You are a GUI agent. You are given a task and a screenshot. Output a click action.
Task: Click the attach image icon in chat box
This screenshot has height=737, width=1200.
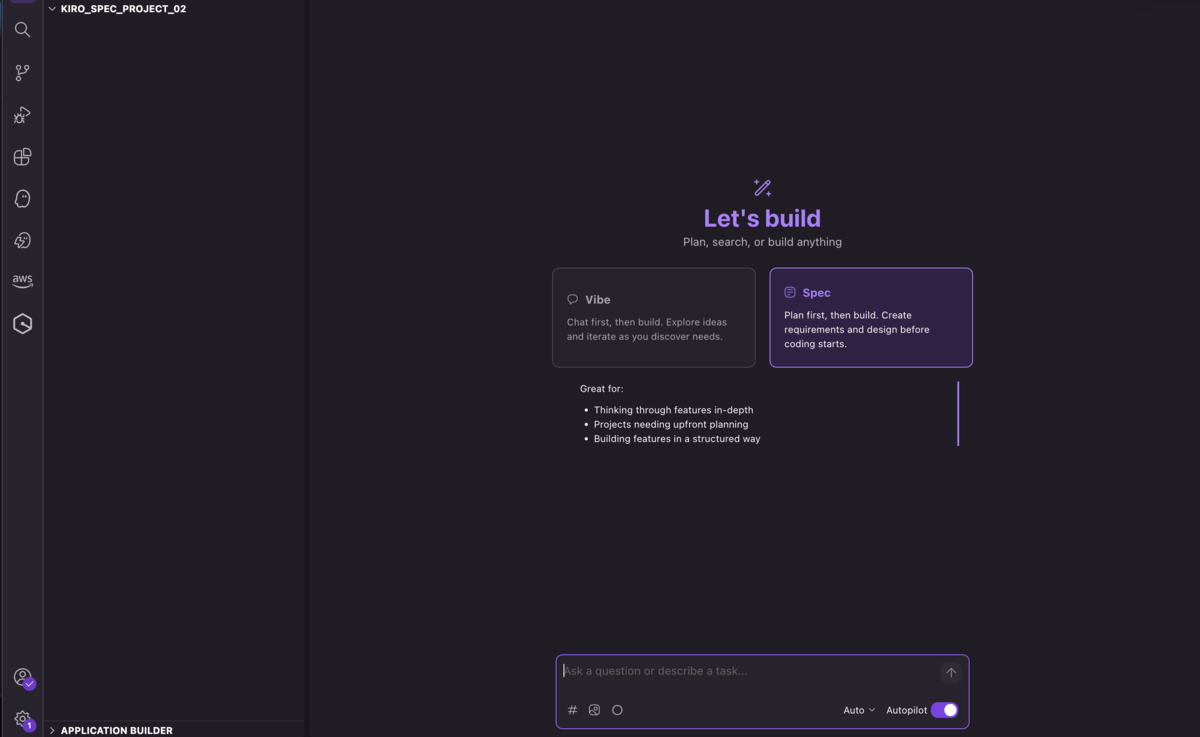[594, 710]
